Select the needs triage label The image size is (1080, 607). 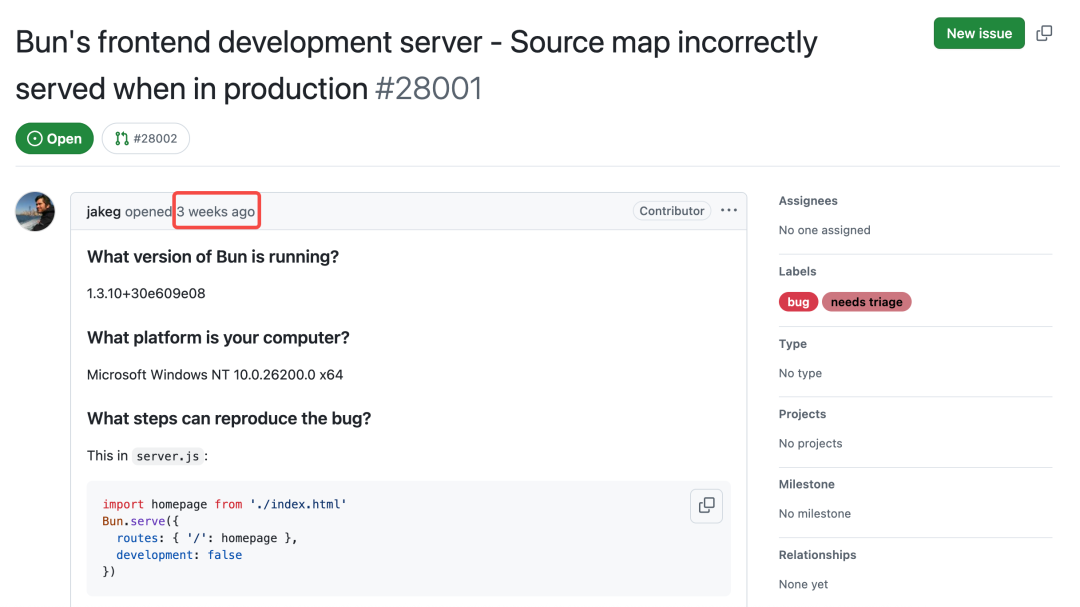pyautogui.click(x=866, y=302)
